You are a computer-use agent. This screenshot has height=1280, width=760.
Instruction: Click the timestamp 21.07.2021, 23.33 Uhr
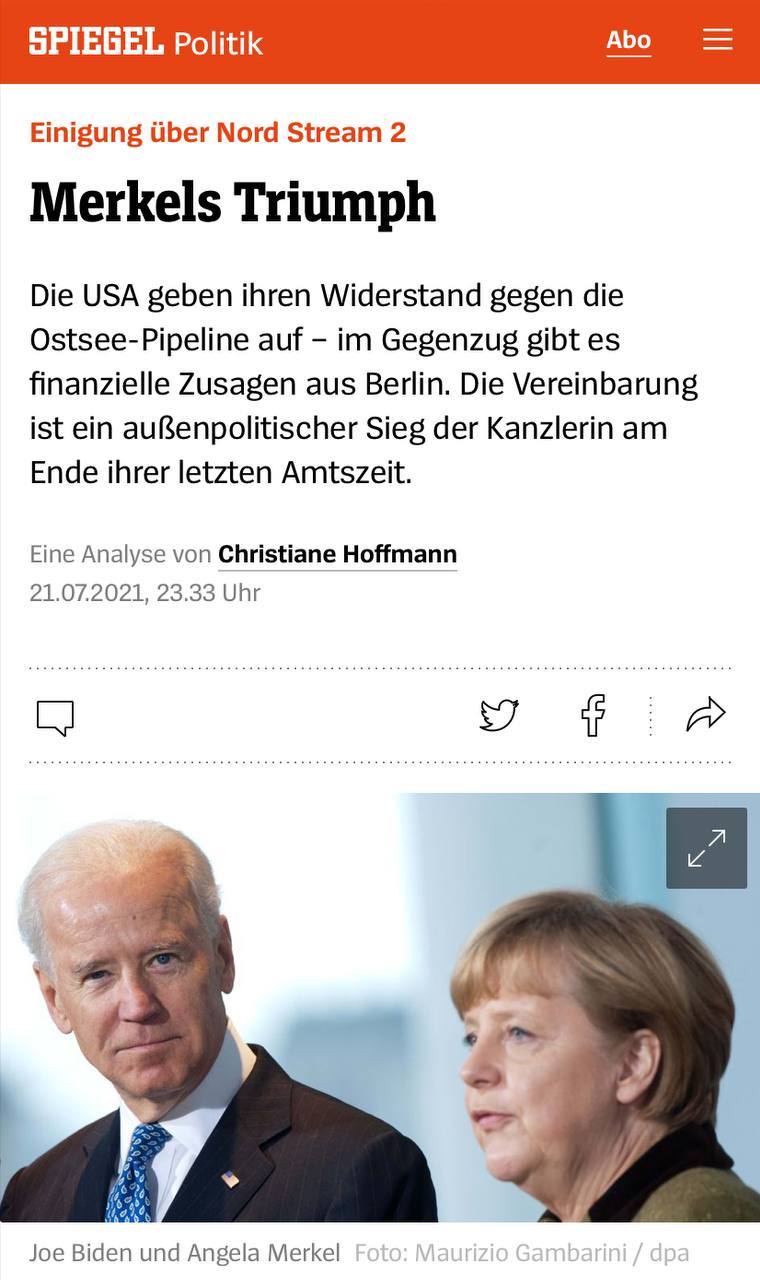(145, 593)
